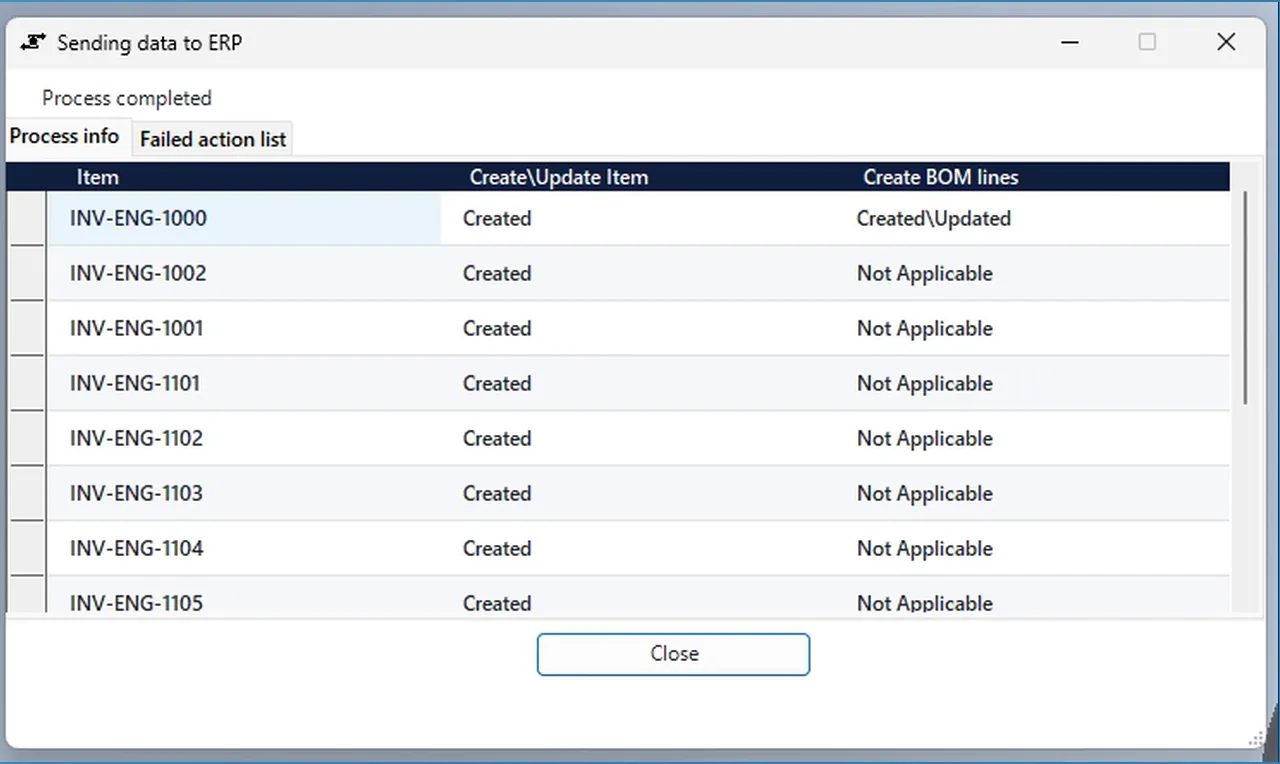
Task: Switch to the Process info tab
Action: tap(65, 137)
